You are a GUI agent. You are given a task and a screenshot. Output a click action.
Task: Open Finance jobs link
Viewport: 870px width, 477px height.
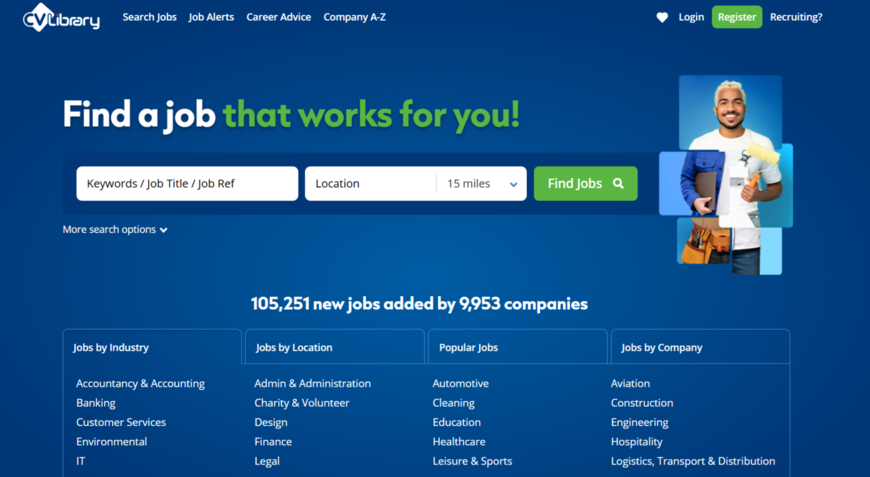[273, 442]
